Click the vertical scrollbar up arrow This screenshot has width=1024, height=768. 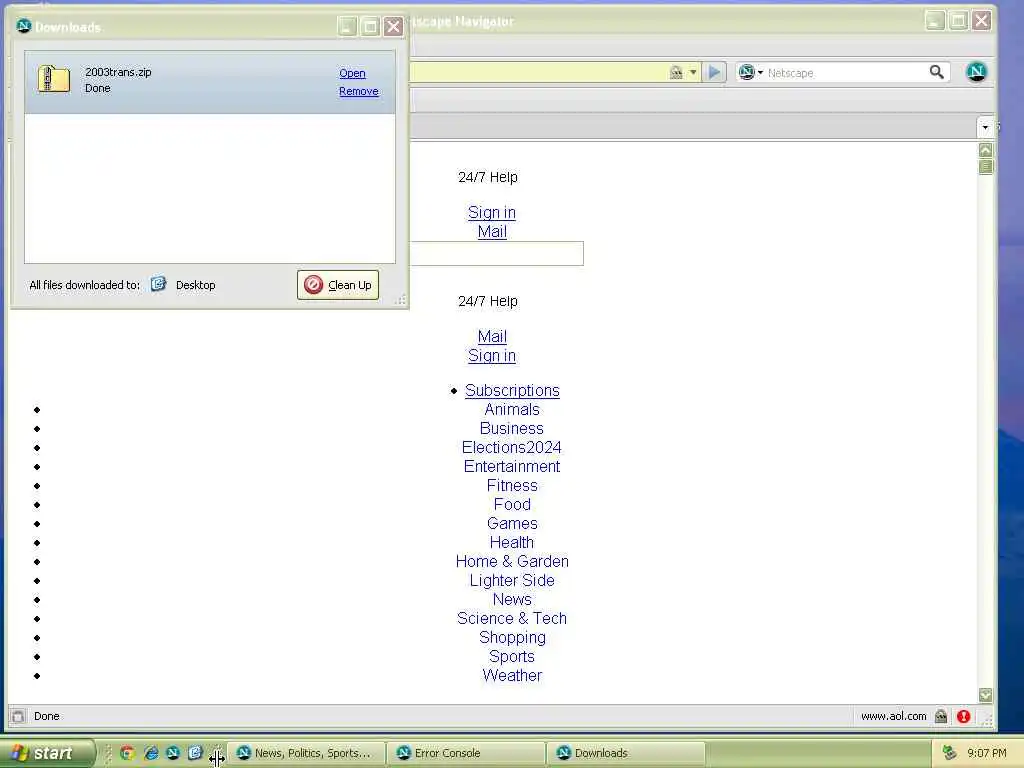[x=985, y=150]
